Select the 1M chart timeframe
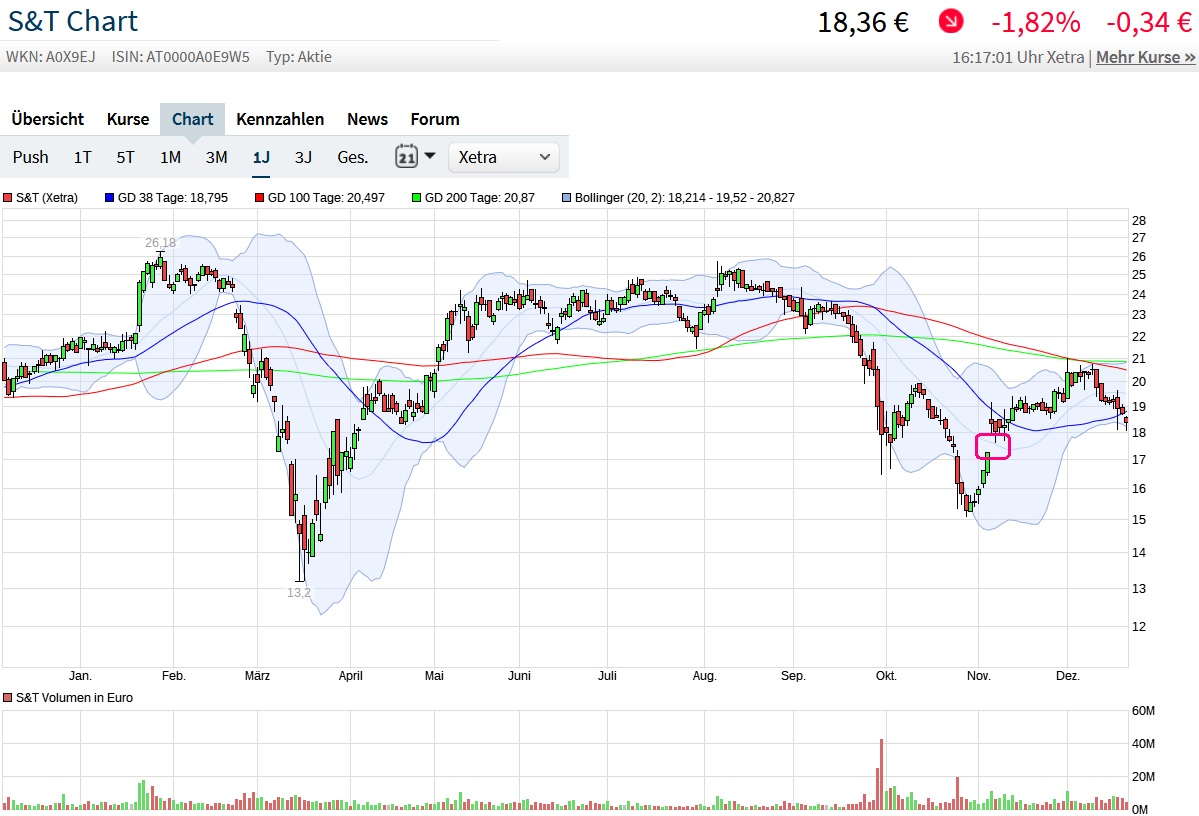Screen dimensions: 1199x816 [x=170, y=157]
